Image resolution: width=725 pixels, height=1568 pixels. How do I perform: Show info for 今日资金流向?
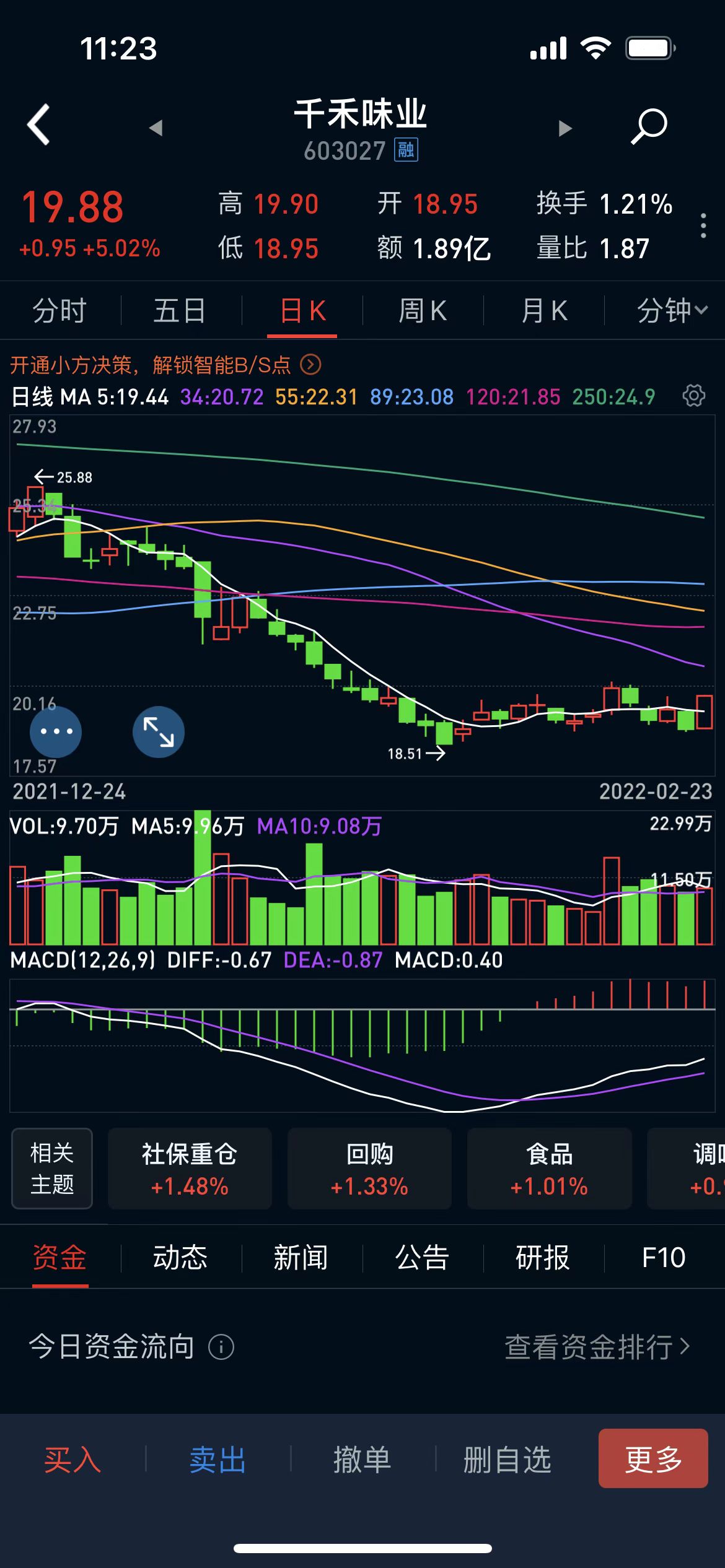click(221, 1346)
